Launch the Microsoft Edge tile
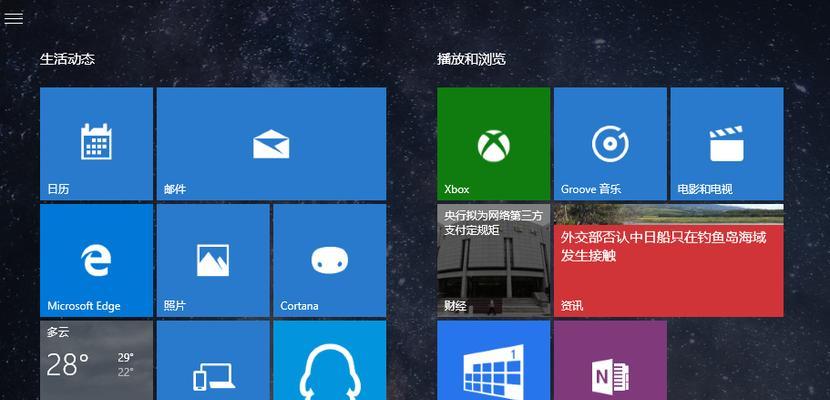The image size is (830, 400). coord(96,260)
